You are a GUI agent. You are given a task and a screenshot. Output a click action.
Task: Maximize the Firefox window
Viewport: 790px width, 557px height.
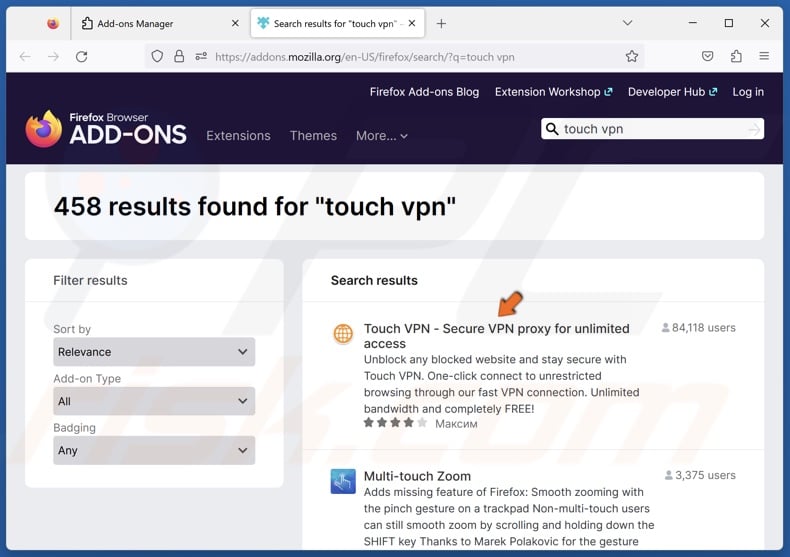729,23
